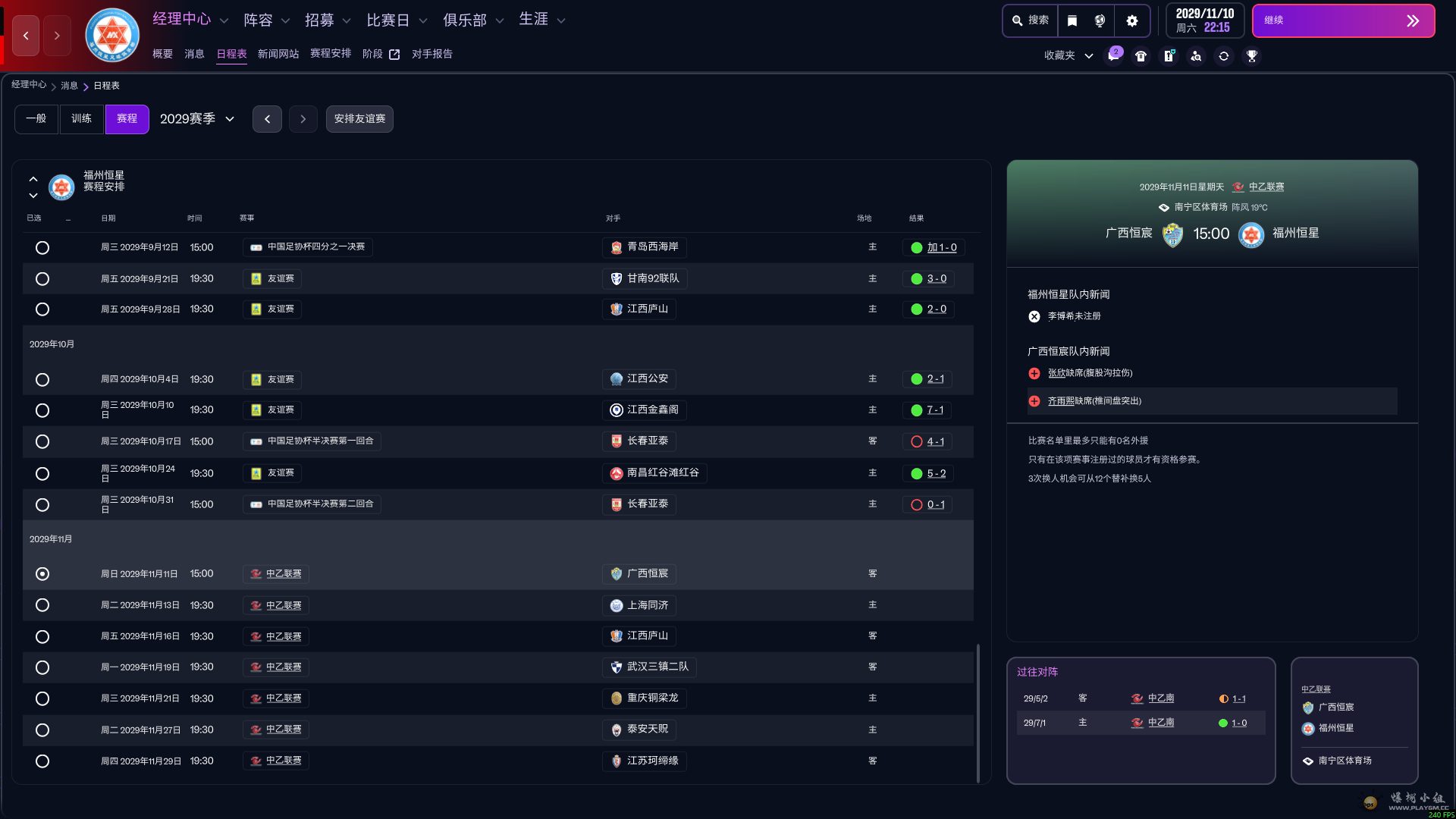The width and height of the screenshot is (1456, 819).
Task: Expand the 阵容 squad menu chevron
Action: [286, 21]
